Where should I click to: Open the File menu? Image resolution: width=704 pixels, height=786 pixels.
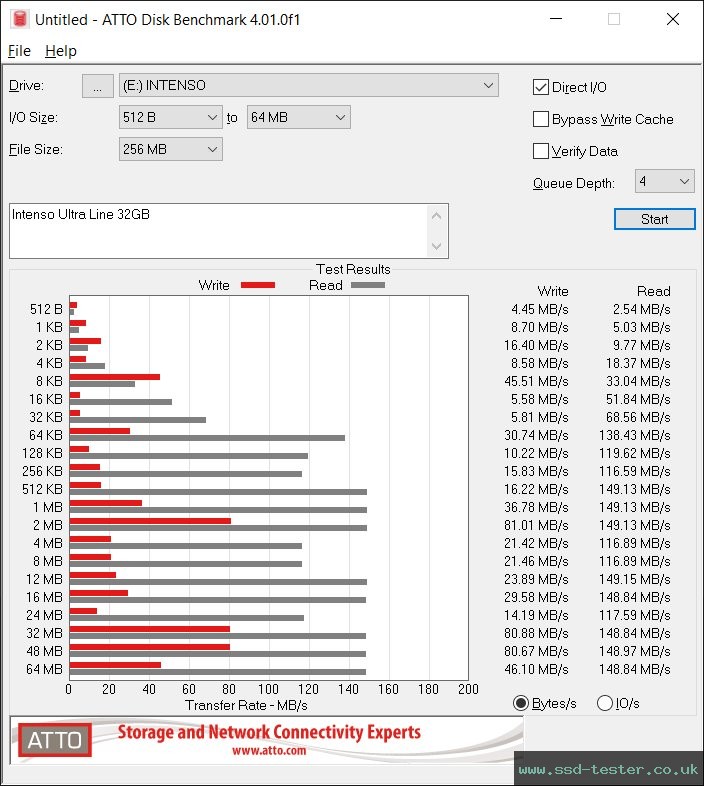[20, 51]
